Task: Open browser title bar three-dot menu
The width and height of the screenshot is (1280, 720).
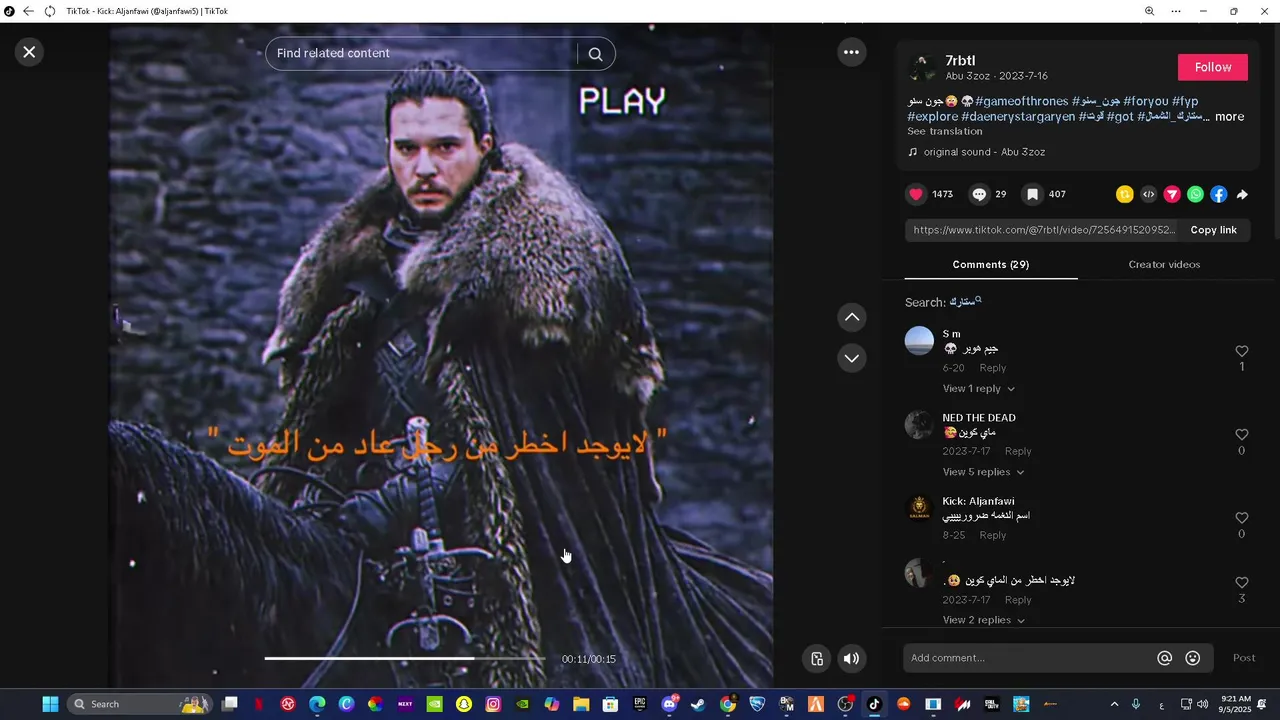Action: pos(1176,11)
